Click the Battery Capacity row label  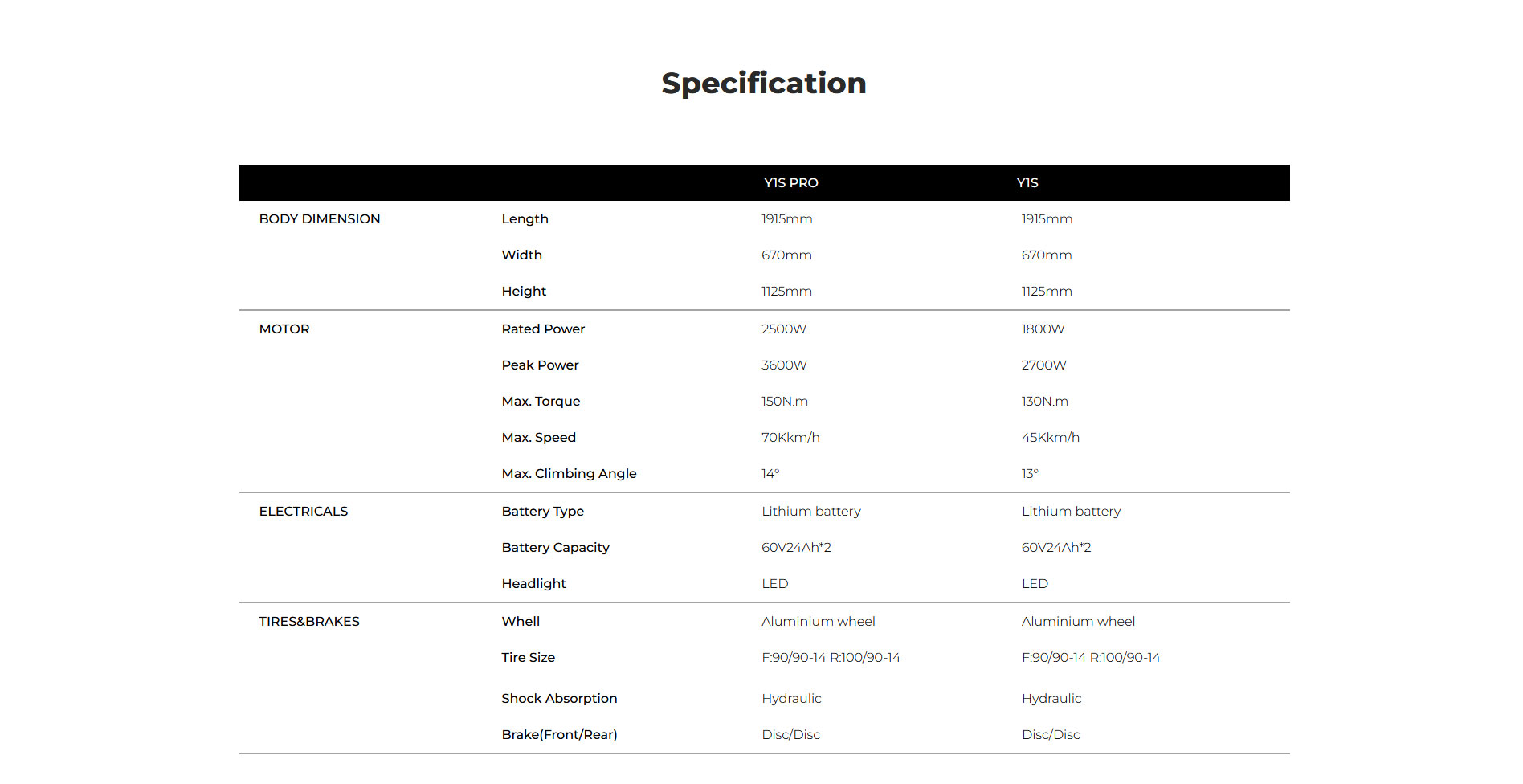(555, 548)
